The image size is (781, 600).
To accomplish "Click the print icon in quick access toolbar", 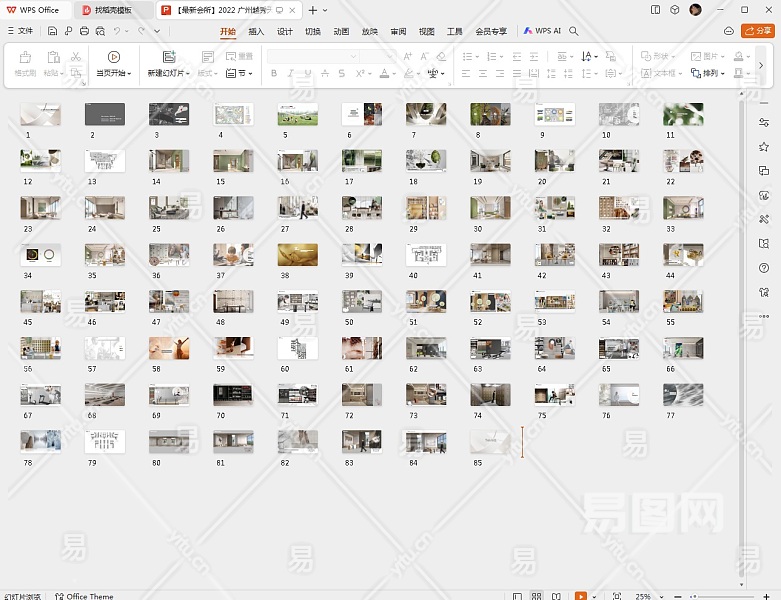I will [x=85, y=31].
